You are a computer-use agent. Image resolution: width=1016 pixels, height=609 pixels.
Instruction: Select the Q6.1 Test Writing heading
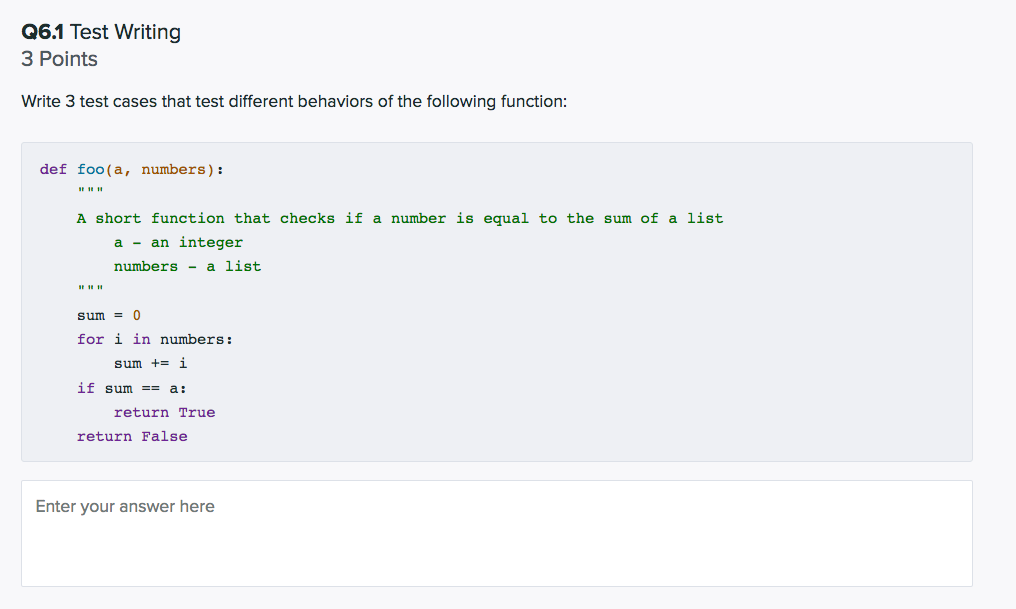pyautogui.click(x=101, y=31)
